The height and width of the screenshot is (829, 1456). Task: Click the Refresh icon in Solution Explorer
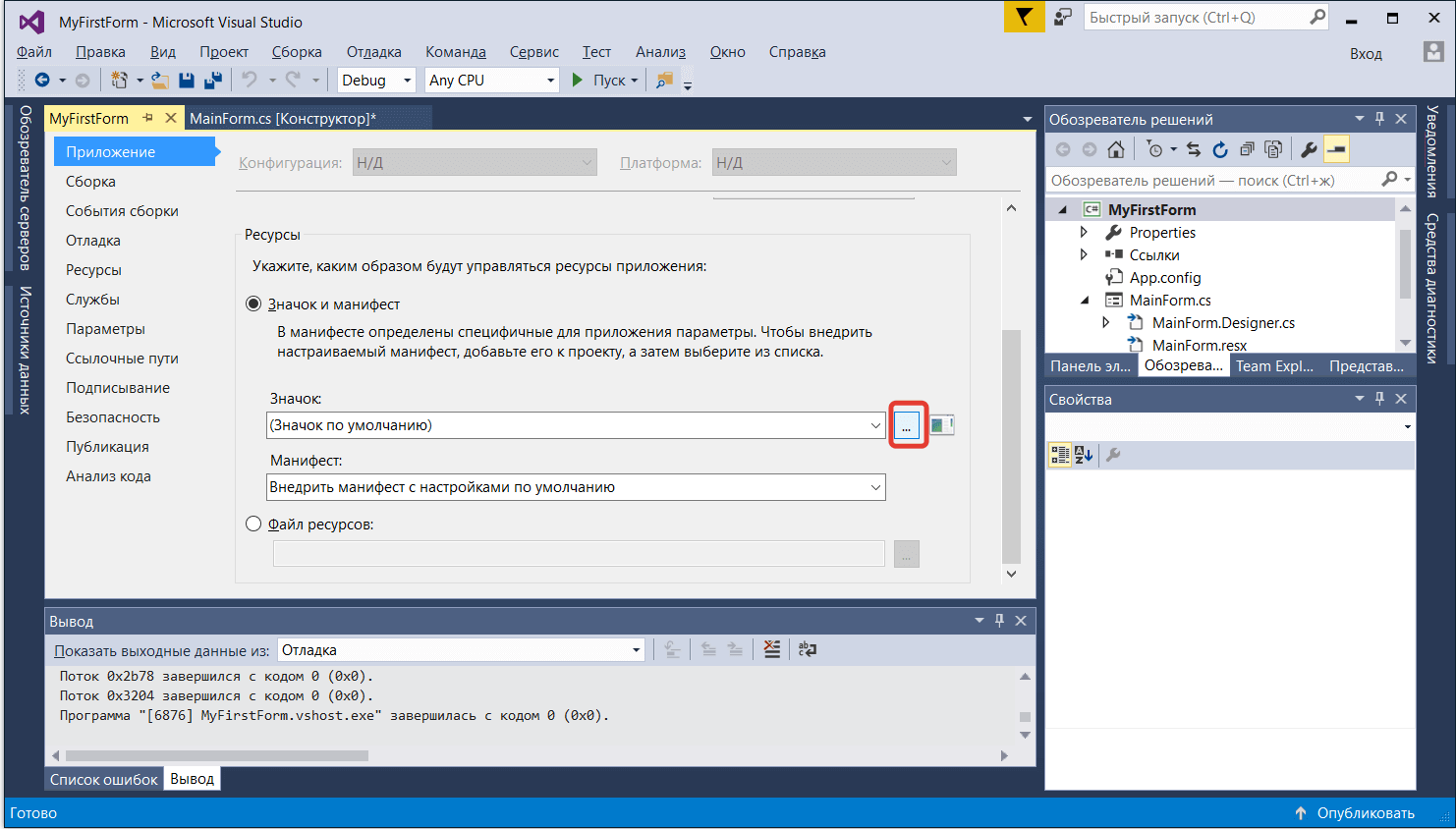pos(1220,149)
